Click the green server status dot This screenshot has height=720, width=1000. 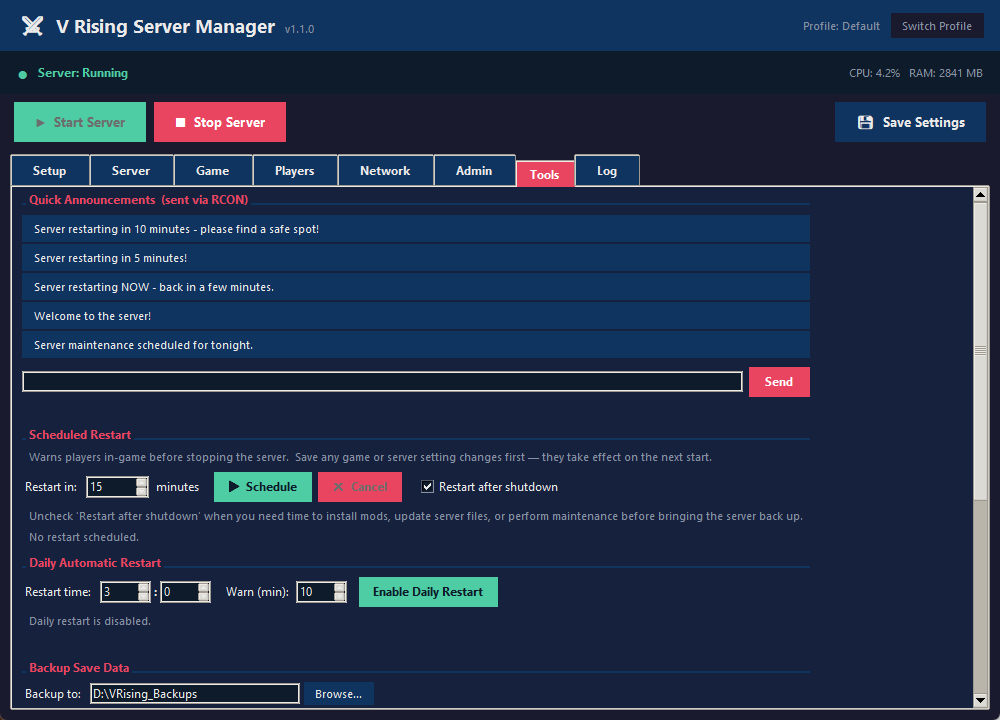(23, 75)
